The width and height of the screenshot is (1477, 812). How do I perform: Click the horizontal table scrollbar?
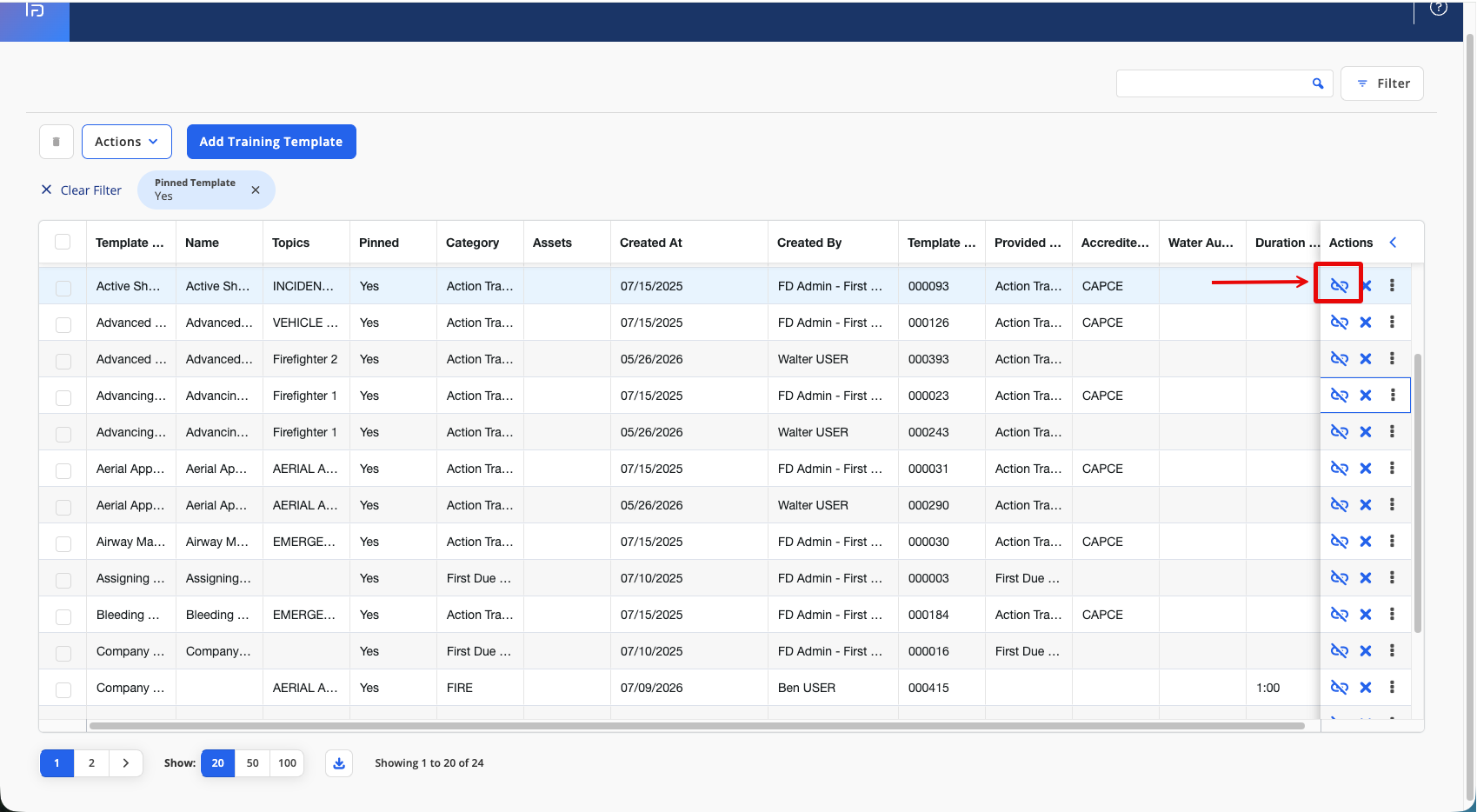click(696, 726)
